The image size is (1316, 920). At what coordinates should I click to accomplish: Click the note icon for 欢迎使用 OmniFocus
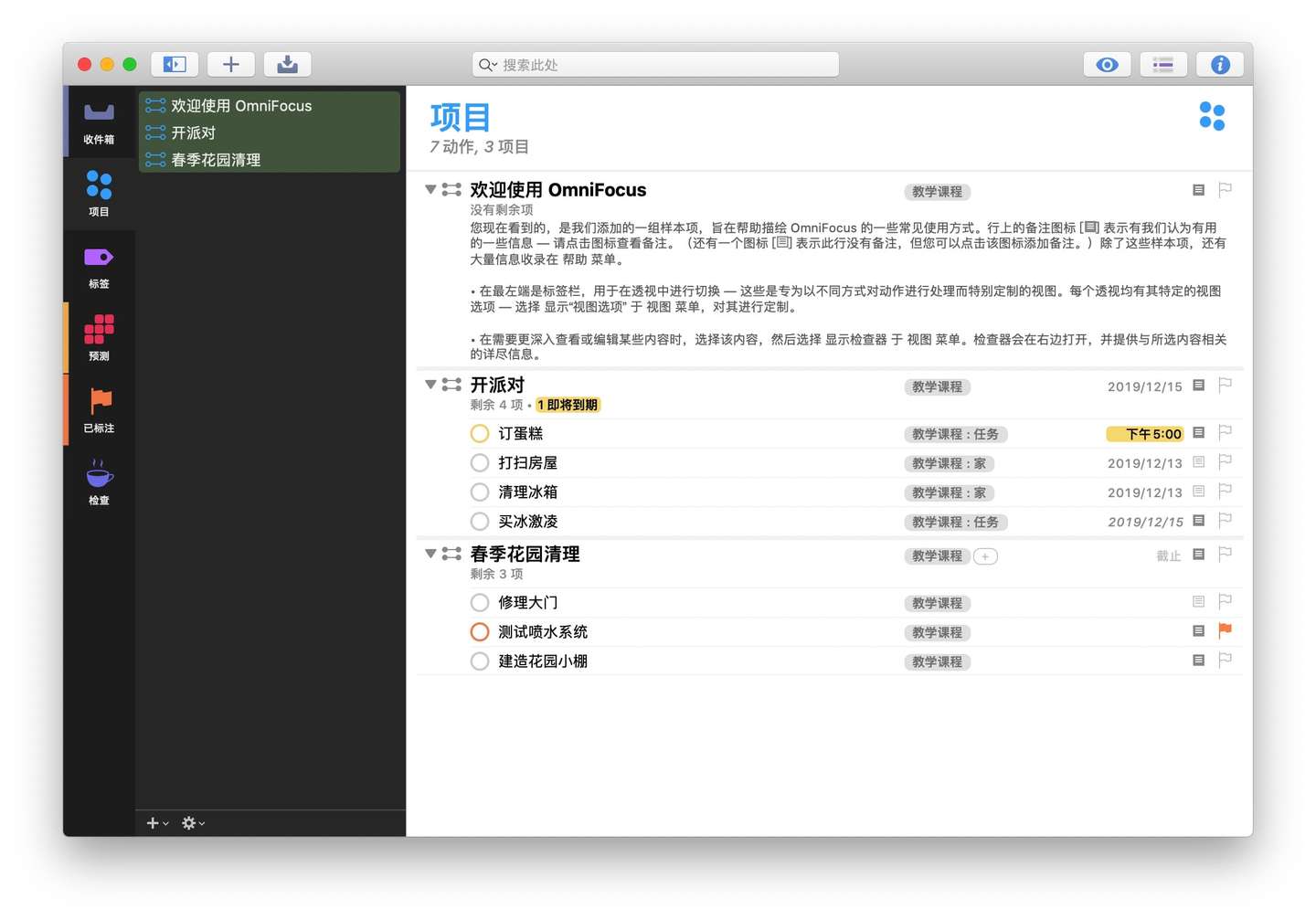pos(1198,190)
